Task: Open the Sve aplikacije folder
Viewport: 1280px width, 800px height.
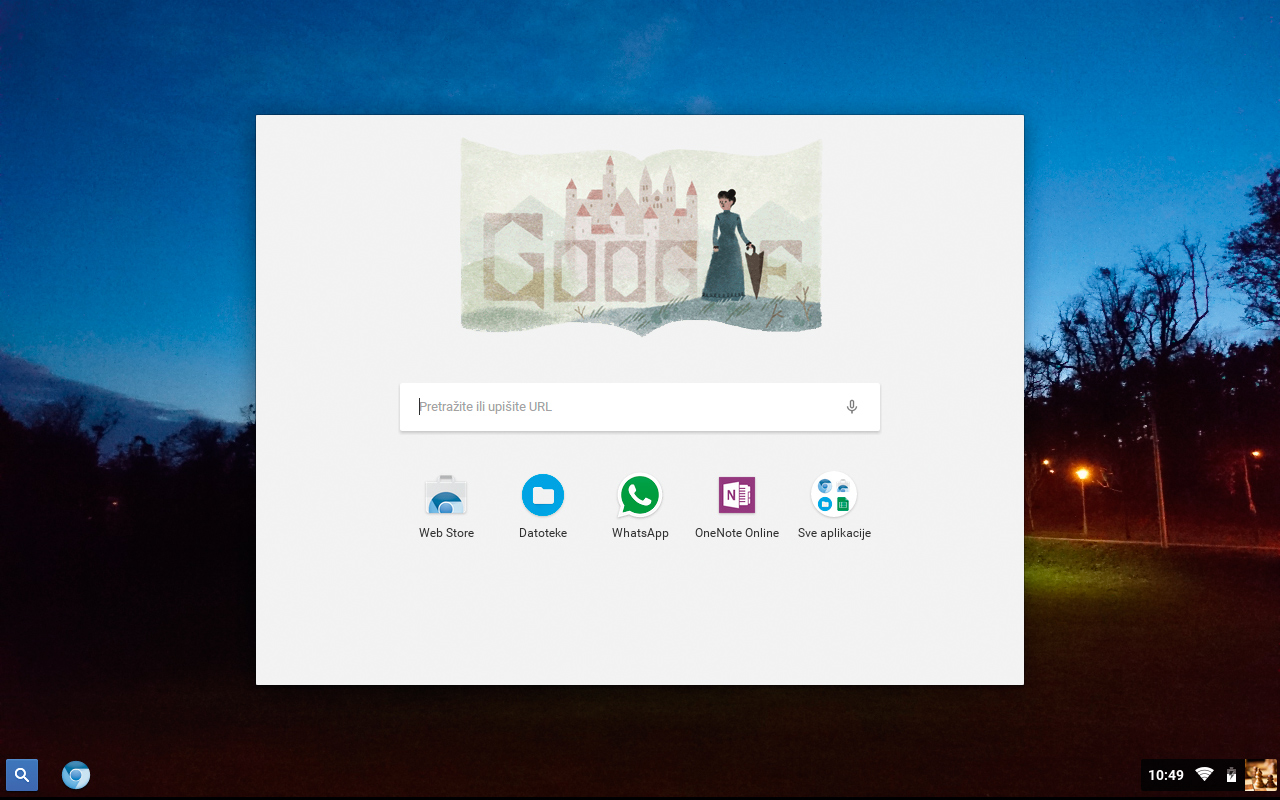Action: click(x=834, y=494)
